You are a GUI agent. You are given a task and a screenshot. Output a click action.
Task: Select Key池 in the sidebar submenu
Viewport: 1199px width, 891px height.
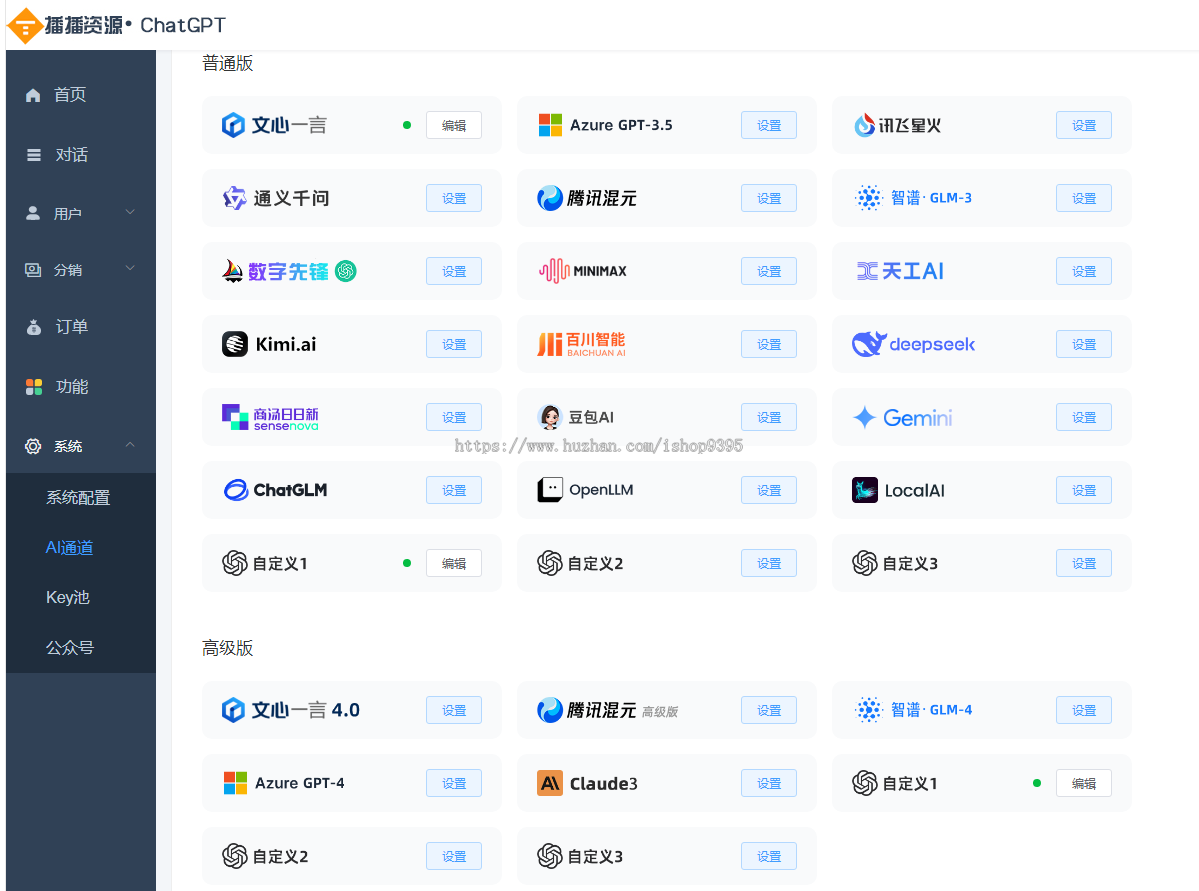(68, 597)
